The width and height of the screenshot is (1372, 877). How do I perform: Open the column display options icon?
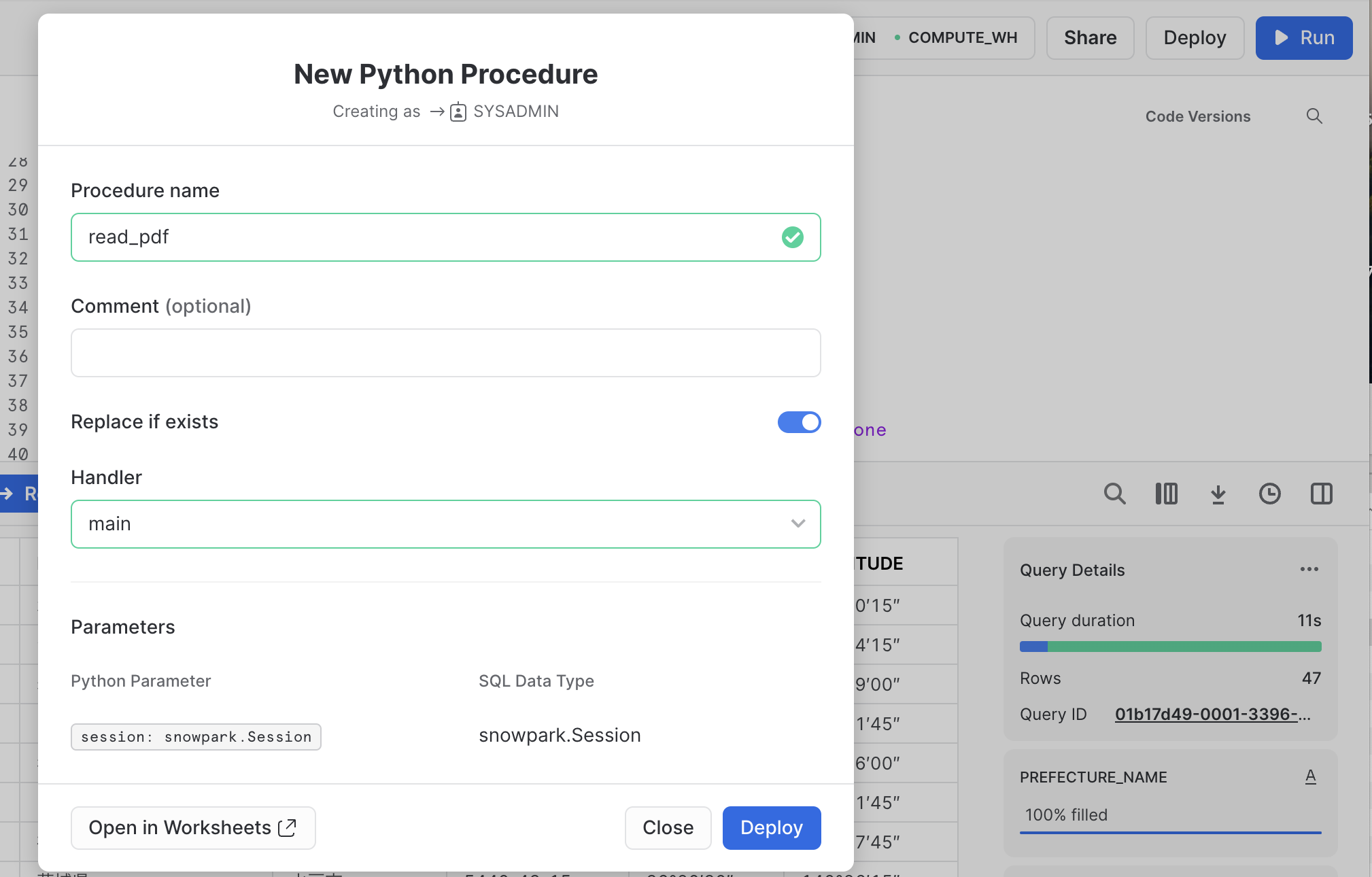coord(1167,494)
